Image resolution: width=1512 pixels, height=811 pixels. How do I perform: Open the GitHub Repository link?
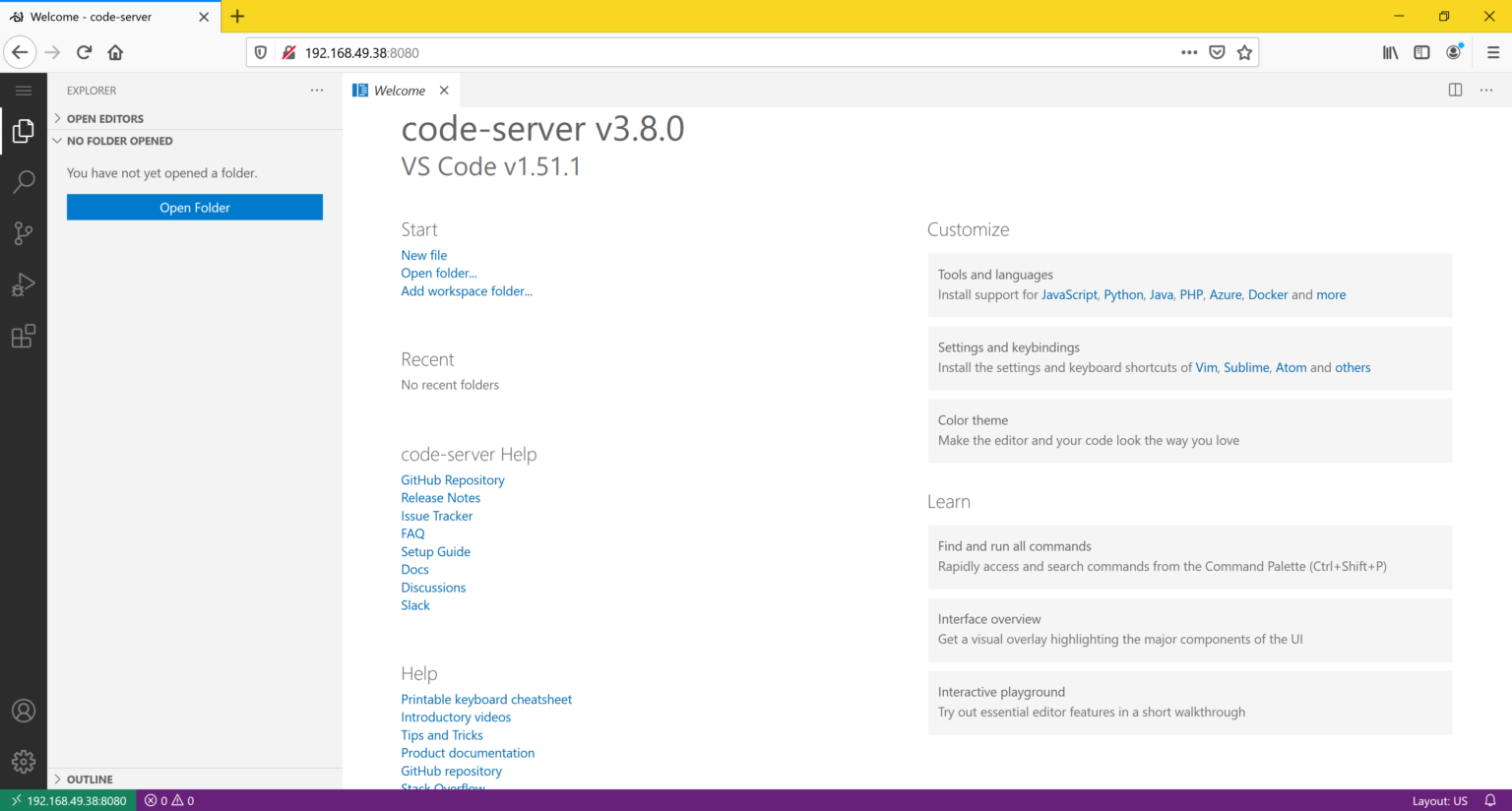453,479
